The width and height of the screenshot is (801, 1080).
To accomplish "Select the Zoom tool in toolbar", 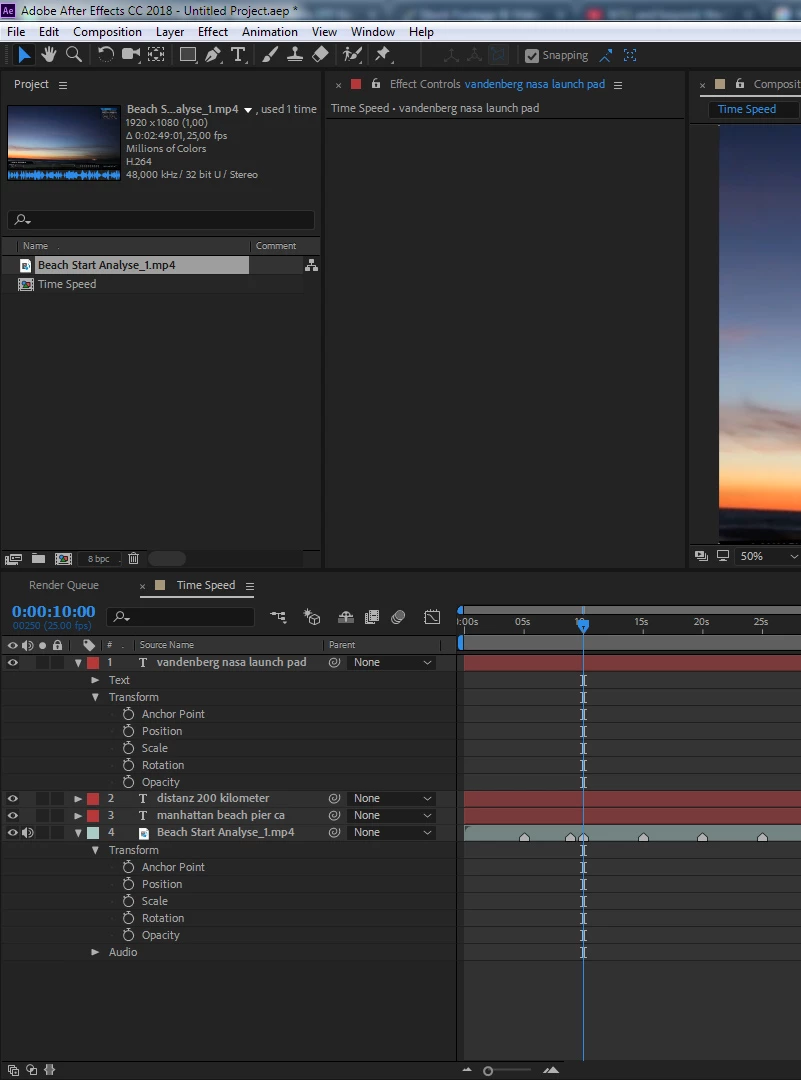I will 73,55.
